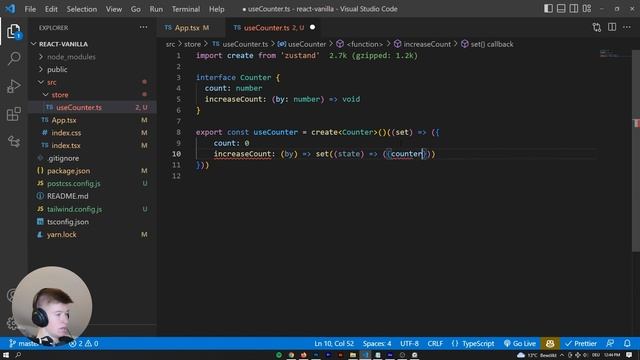
Task: Split the editor to the right
Action: point(612,27)
